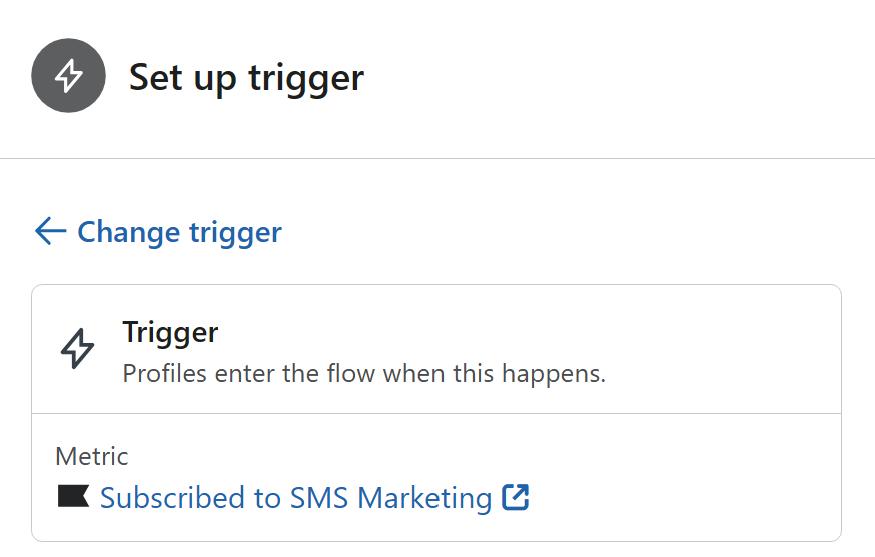
Task: Open the Subscribed to SMS Marketing metric link
Action: [x=295, y=498]
